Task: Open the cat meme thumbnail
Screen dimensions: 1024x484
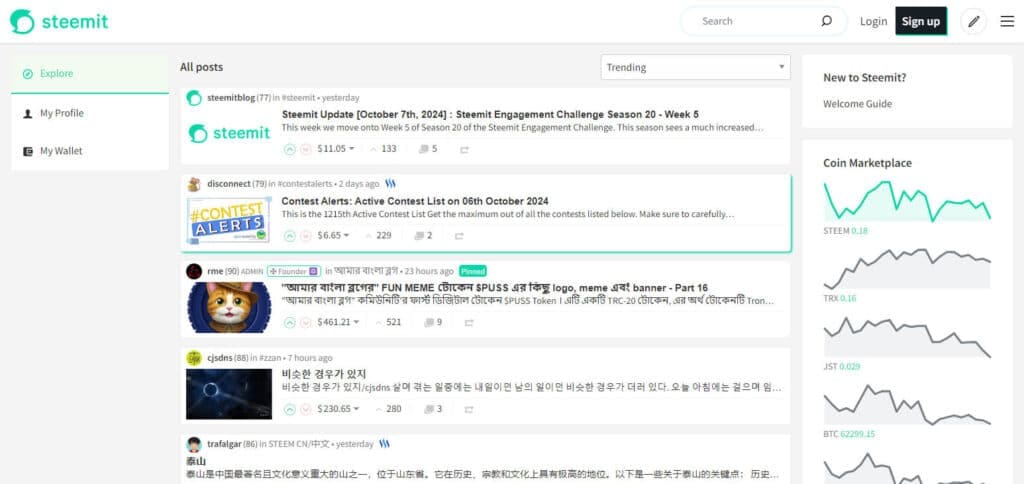Action: (229, 308)
